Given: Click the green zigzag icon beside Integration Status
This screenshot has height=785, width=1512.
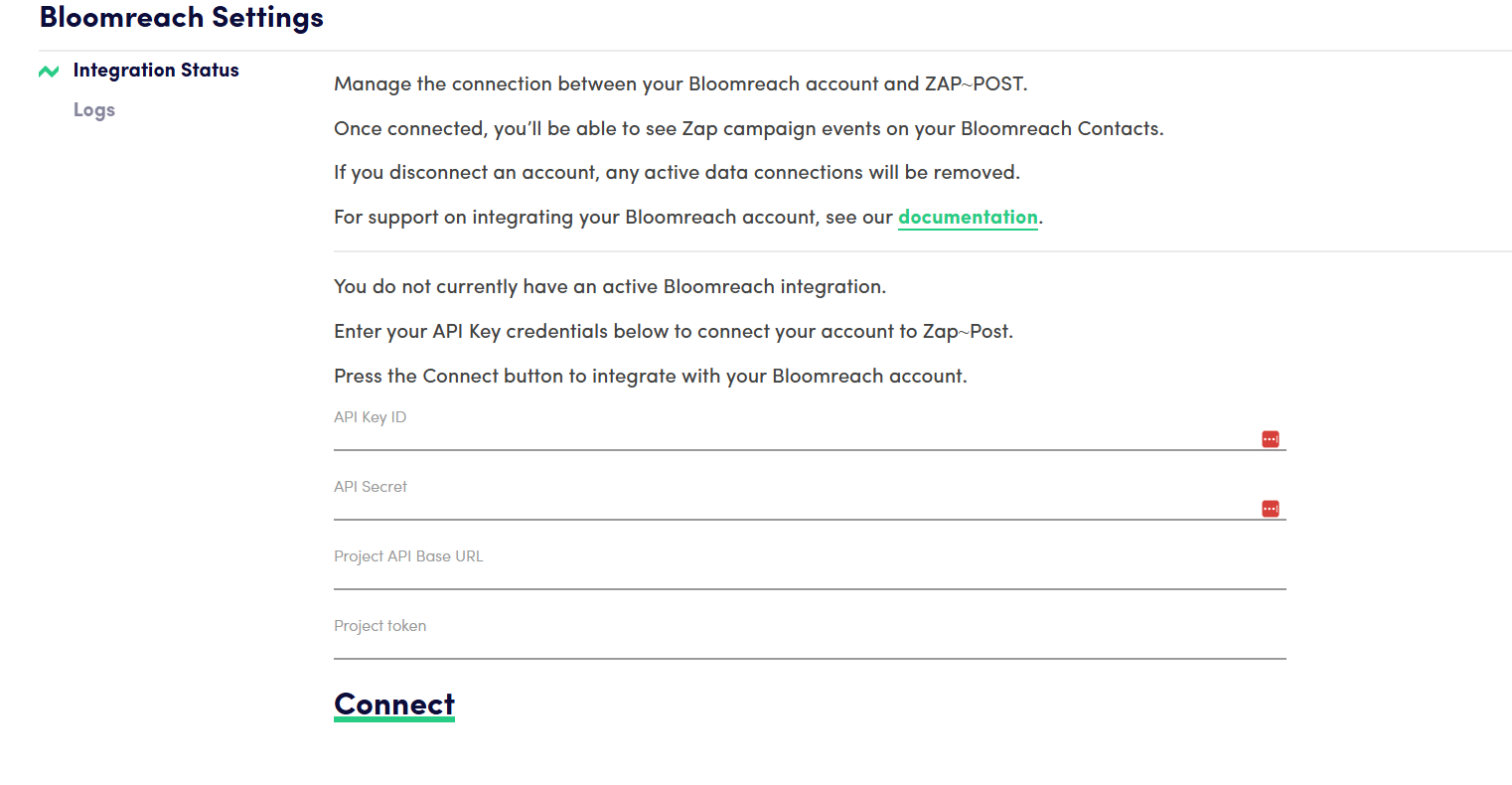Looking at the screenshot, I should [x=48, y=71].
